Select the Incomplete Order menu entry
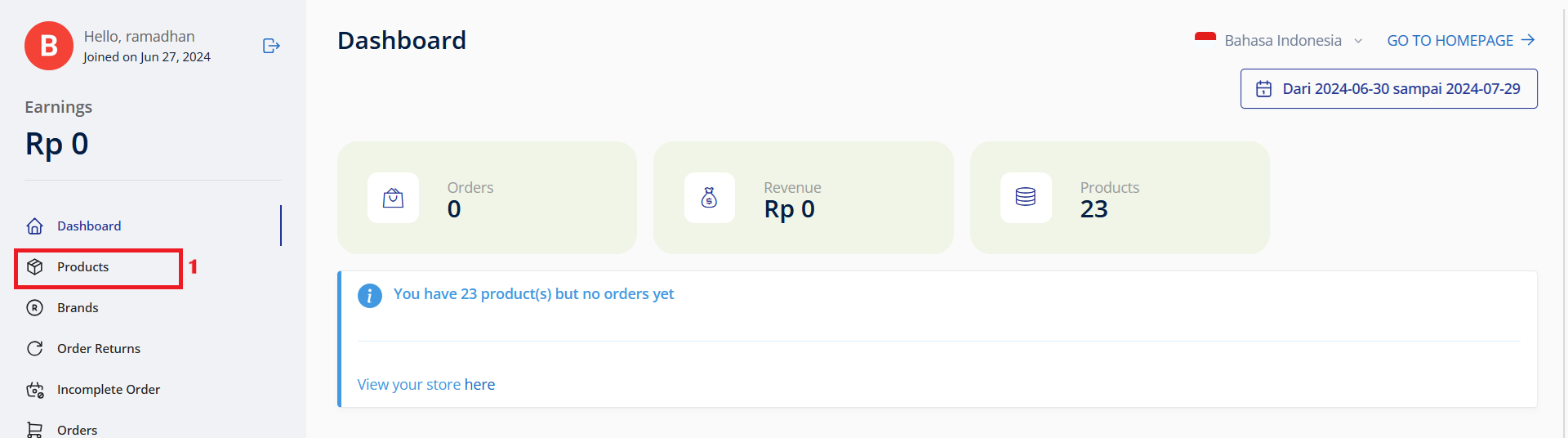Image resolution: width=1568 pixels, height=438 pixels. 109,390
